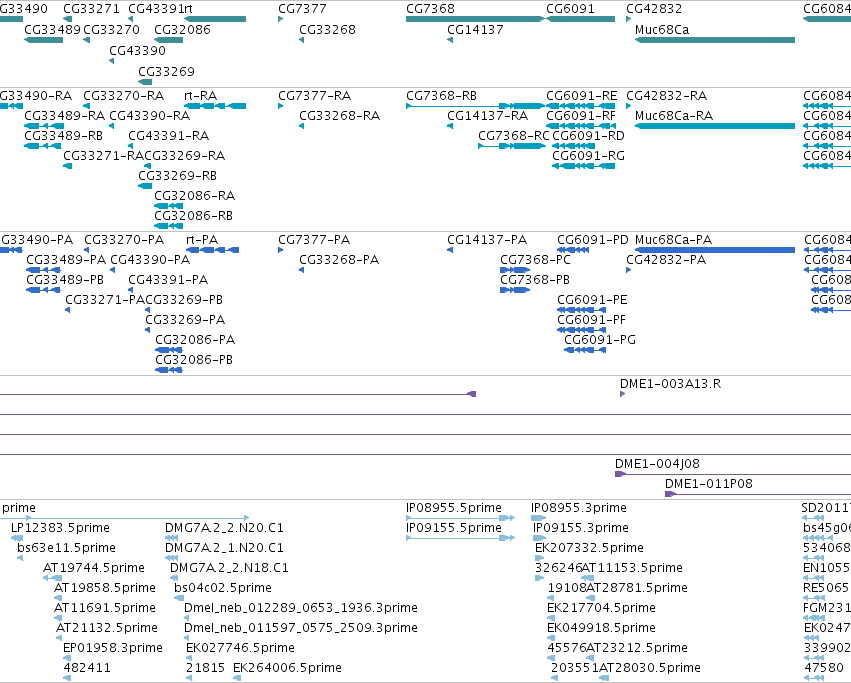Click protein CG33268-PA label
Viewport: 851px width, 683px height.
click(x=339, y=260)
